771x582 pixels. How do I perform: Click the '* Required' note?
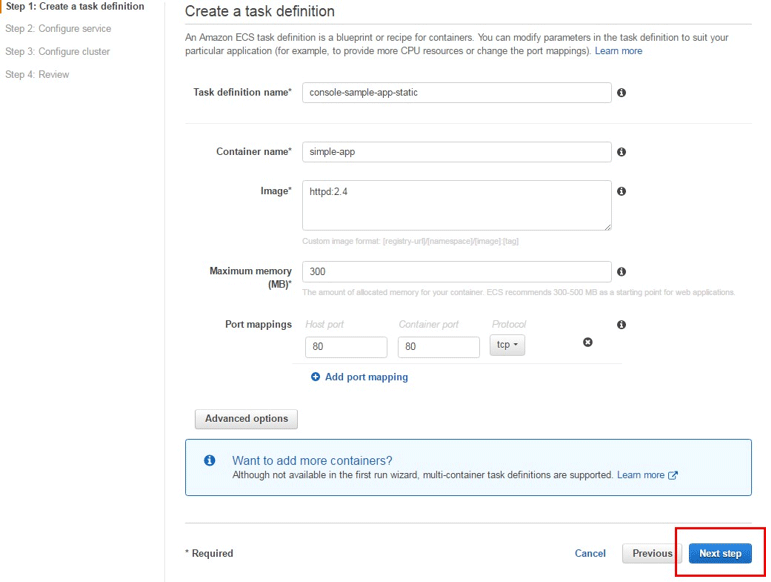(209, 553)
